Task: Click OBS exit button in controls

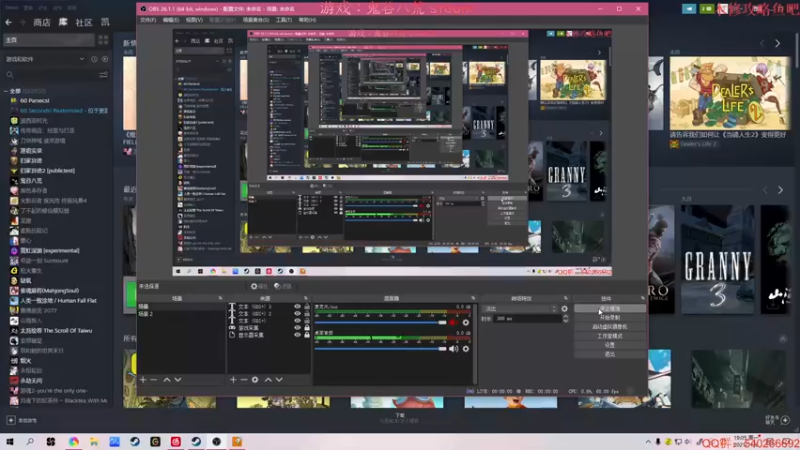Action: (610, 354)
